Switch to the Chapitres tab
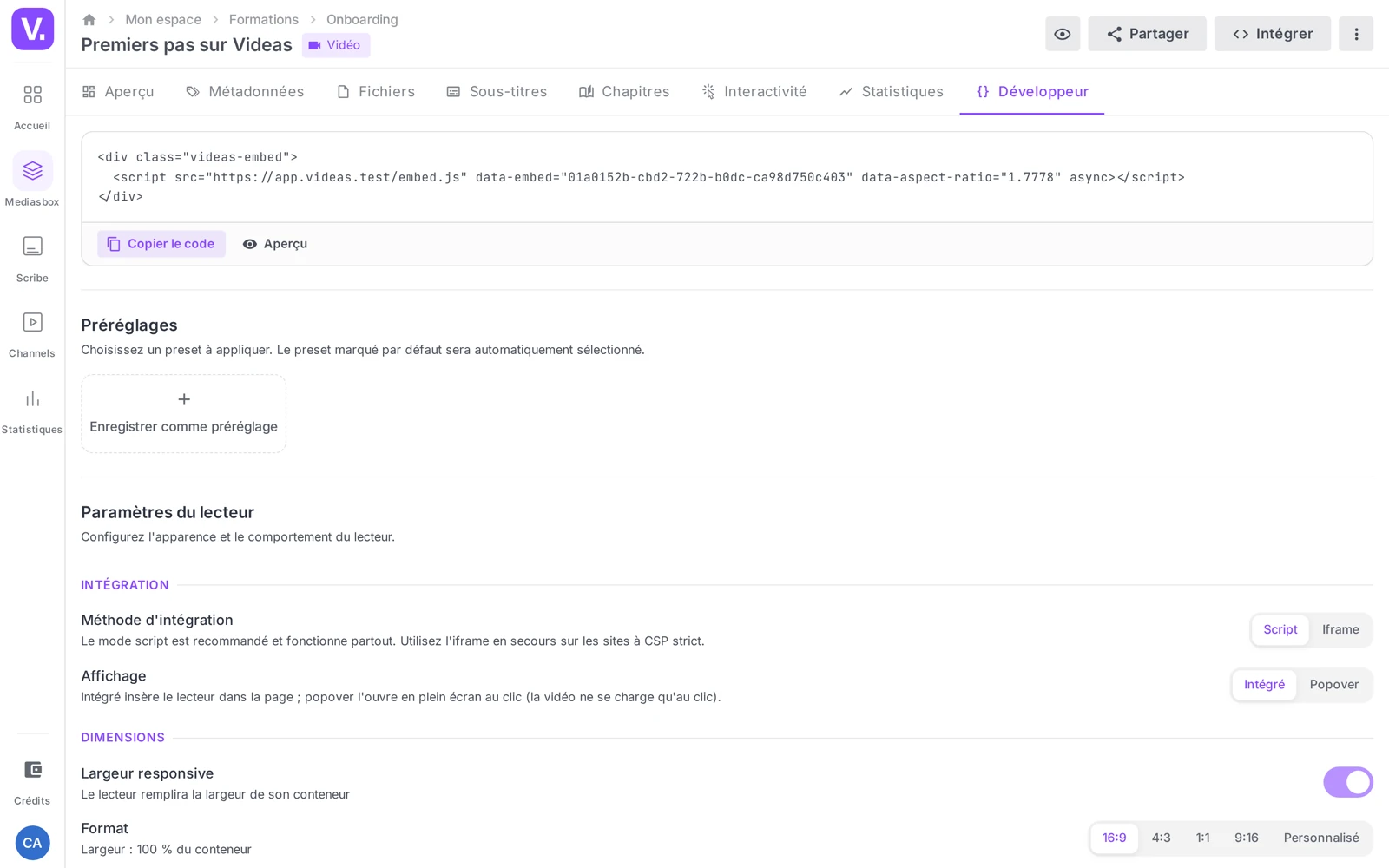This screenshot has height=868, width=1389. 624,91
